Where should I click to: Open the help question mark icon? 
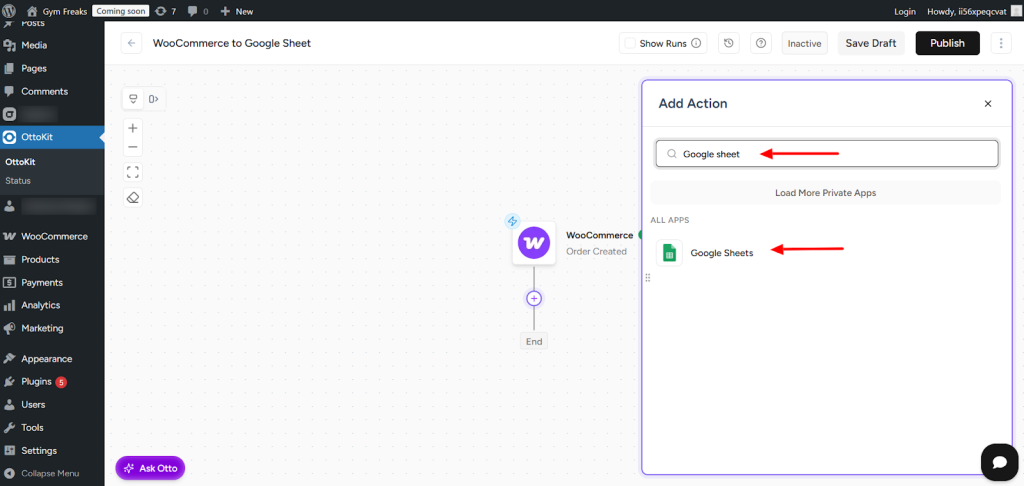coord(761,43)
